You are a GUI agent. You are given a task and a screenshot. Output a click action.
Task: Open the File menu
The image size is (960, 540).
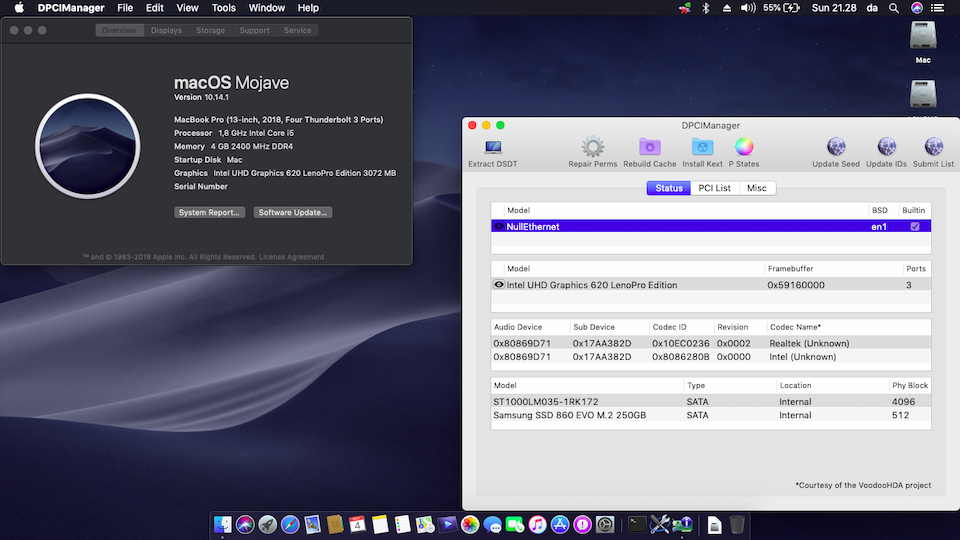125,8
